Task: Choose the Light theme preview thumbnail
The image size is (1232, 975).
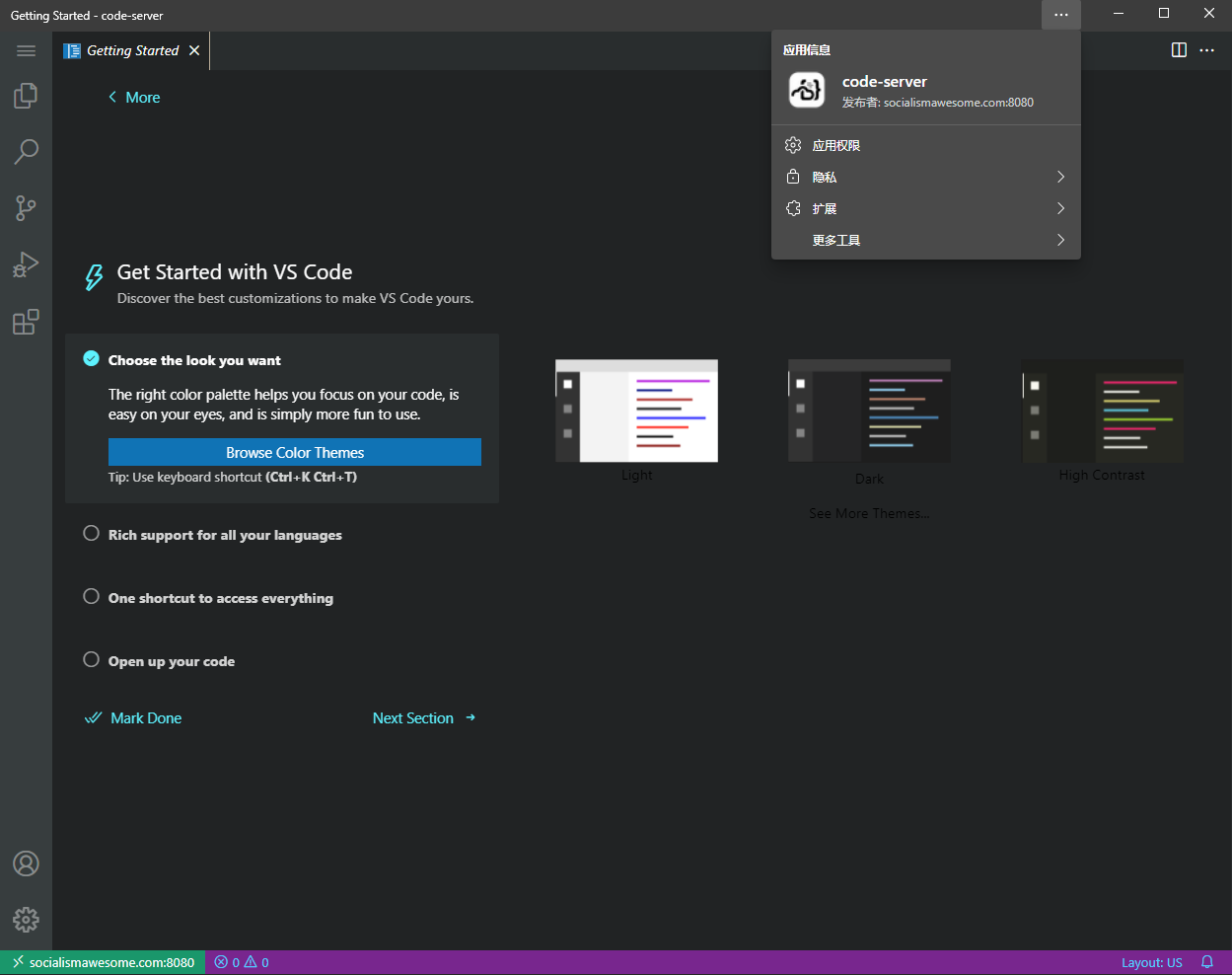Action: (x=636, y=411)
